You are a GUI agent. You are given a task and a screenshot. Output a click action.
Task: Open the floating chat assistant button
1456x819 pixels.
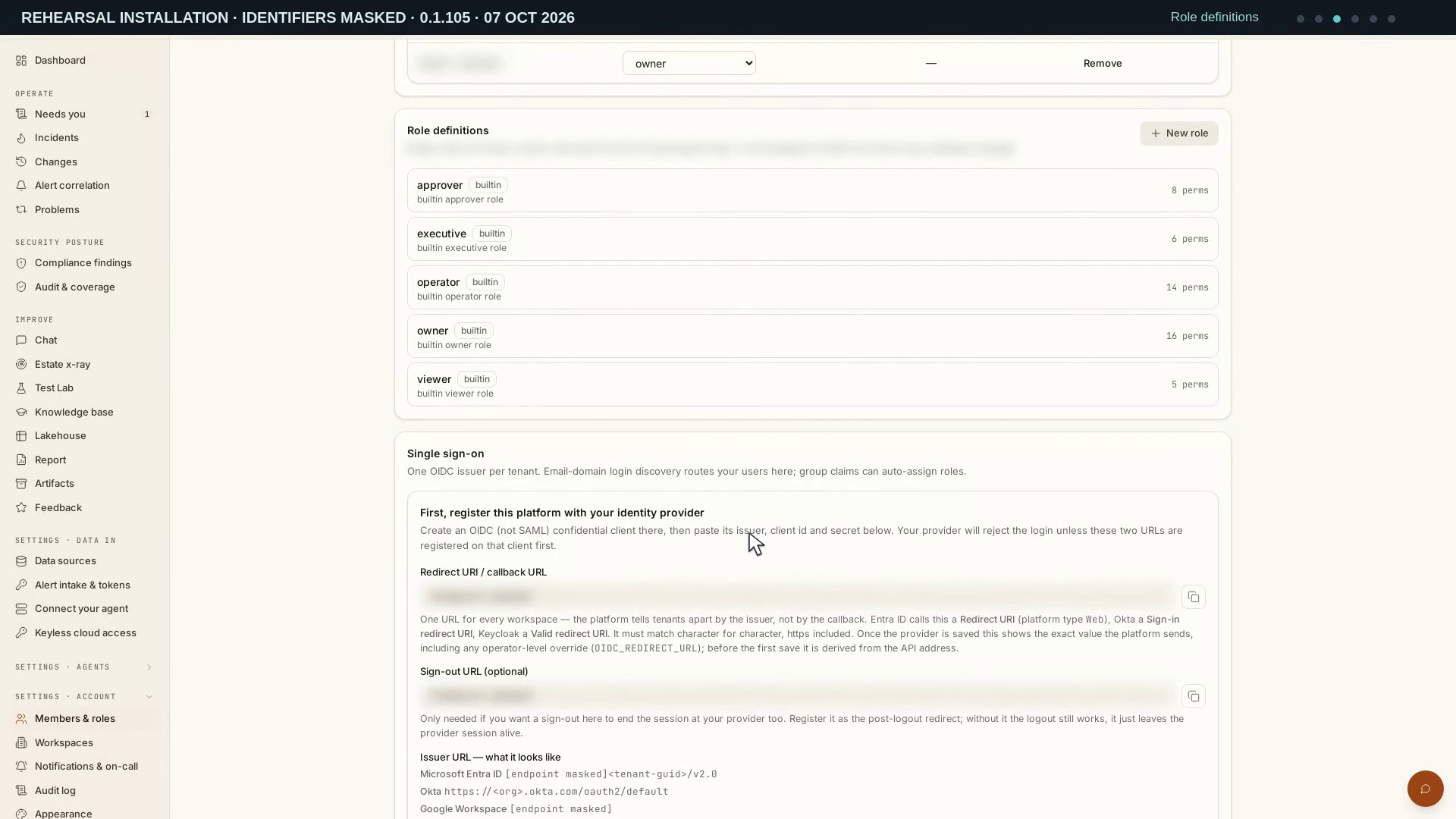1426,789
